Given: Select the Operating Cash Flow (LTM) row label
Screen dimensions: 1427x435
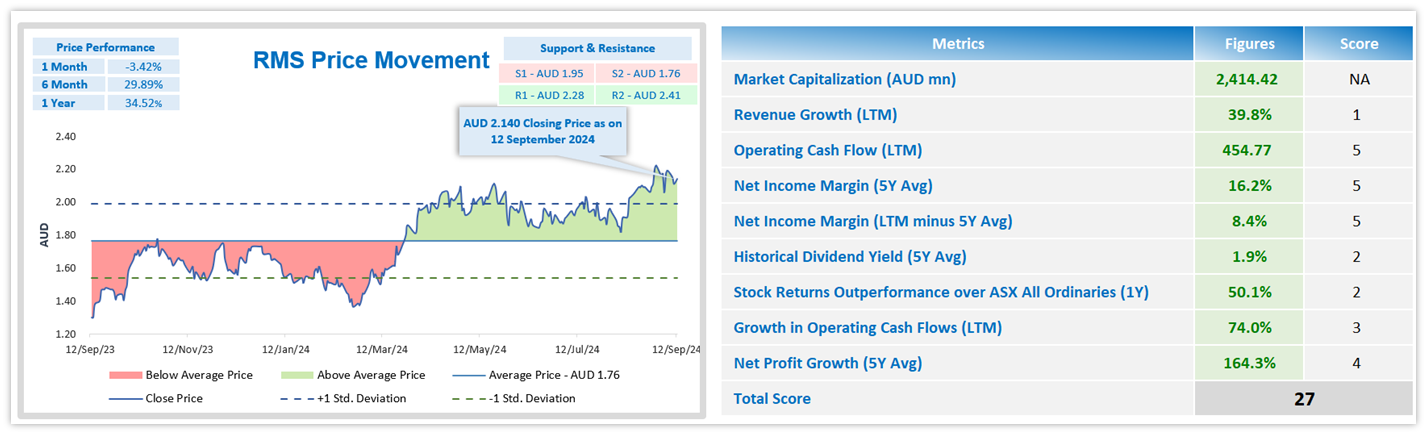Looking at the screenshot, I should [828, 151].
